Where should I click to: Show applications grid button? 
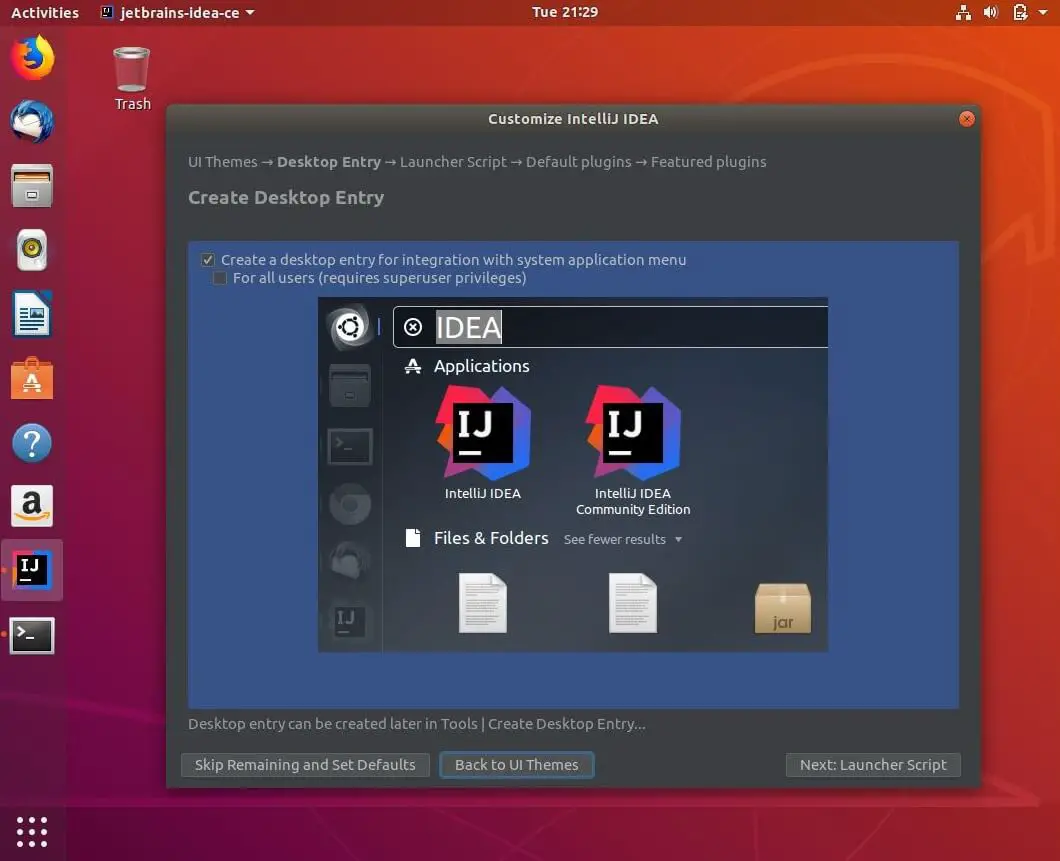tap(32, 832)
